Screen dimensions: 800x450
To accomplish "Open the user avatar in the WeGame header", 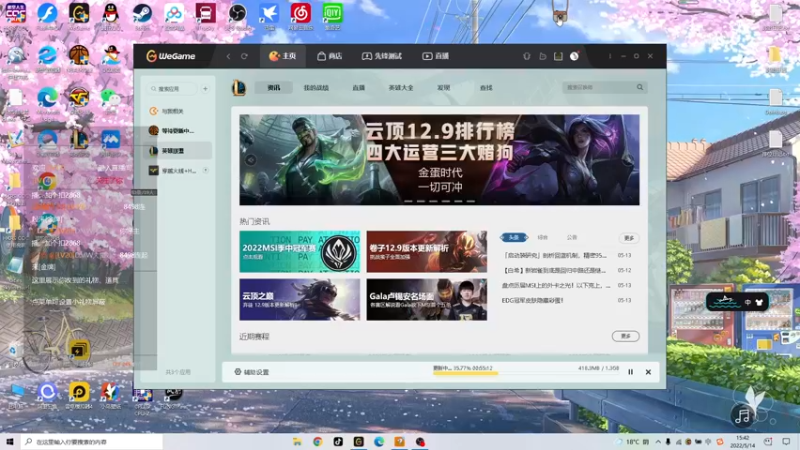I will [574, 56].
